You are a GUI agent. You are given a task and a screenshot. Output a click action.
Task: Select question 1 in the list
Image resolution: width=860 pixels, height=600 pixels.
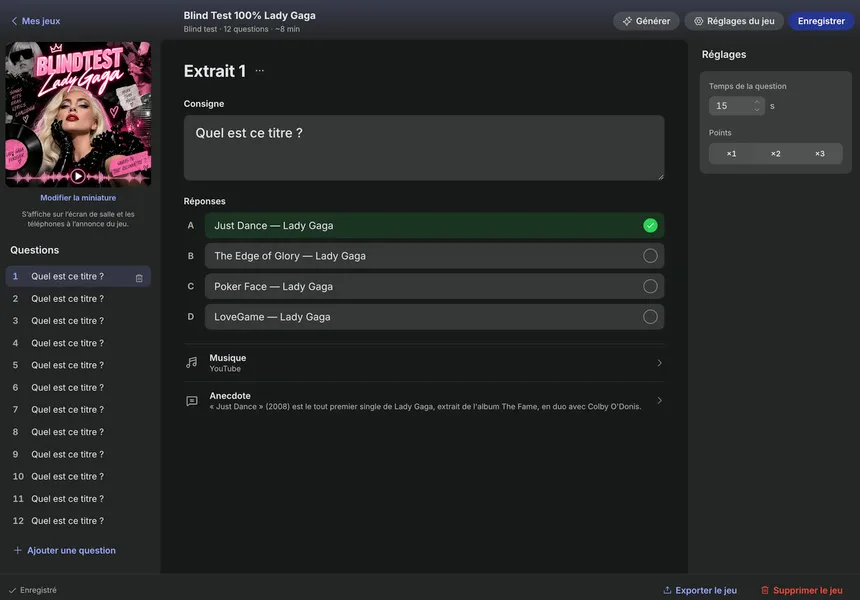[x=78, y=276]
